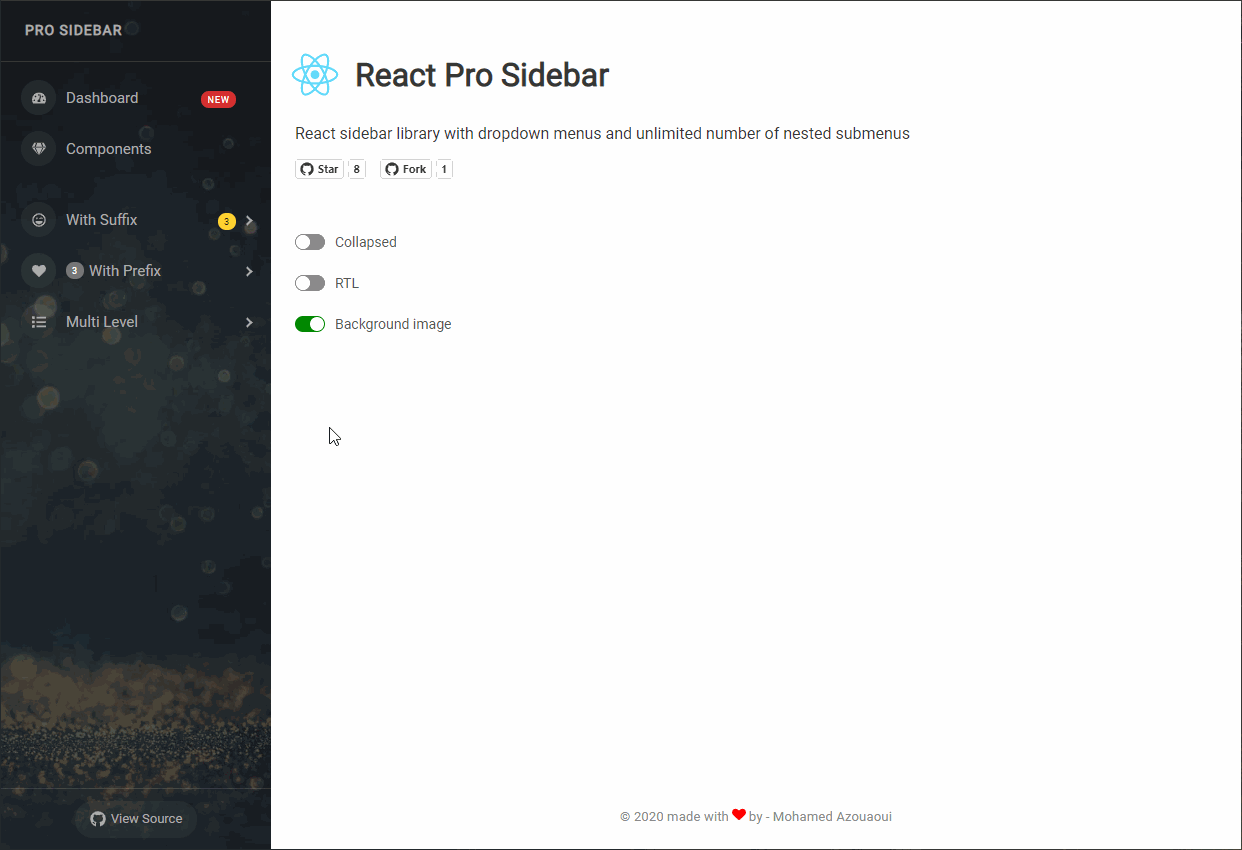Click the React atom logo next to the title

coord(315,74)
